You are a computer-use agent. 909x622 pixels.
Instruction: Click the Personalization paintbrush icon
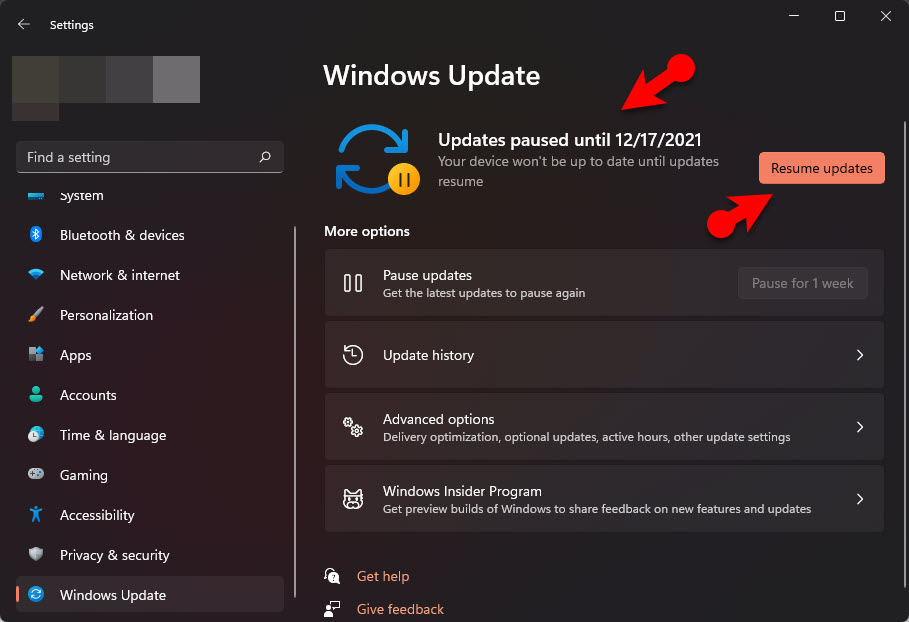(36, 314)
